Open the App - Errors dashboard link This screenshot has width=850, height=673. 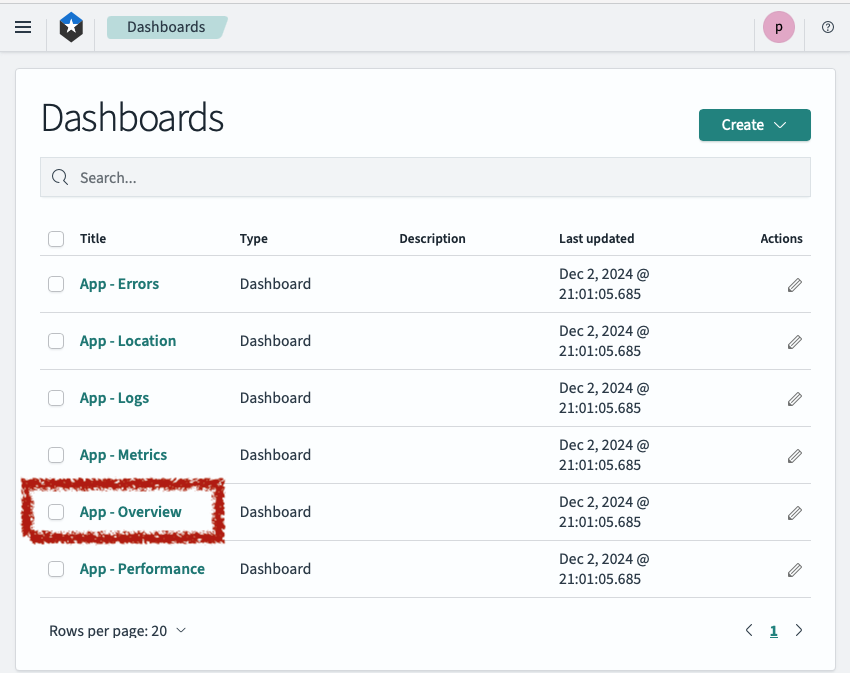pyautogui.click(x=119, y=284)
